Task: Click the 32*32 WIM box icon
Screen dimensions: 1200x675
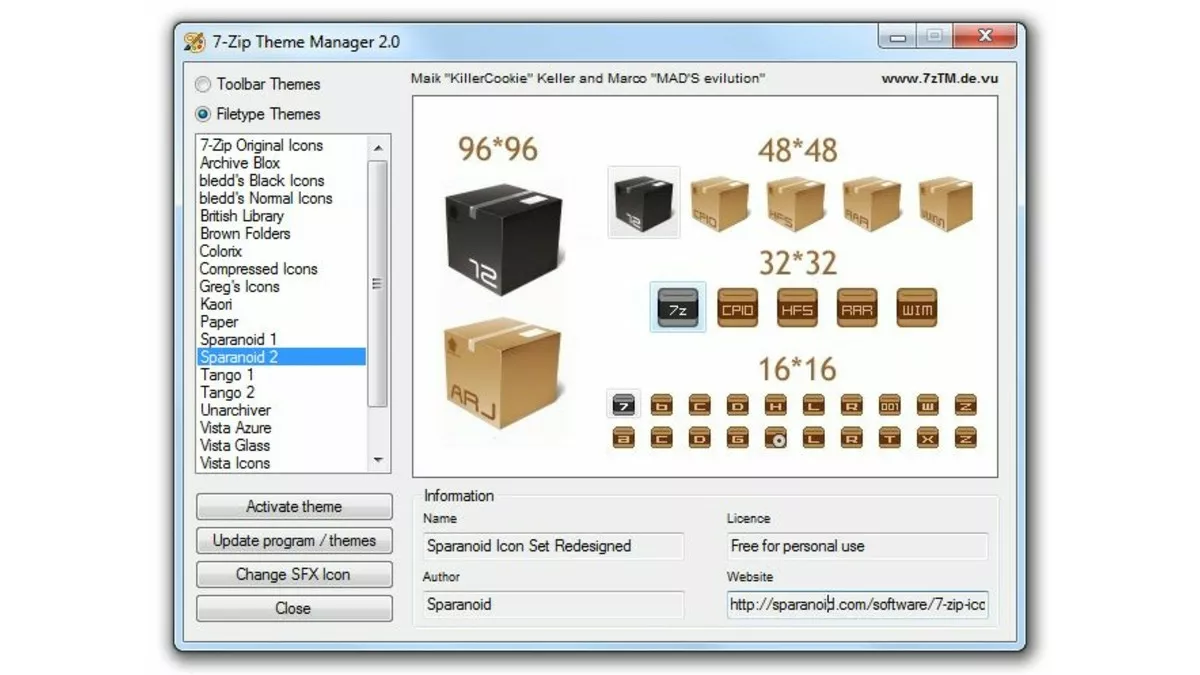Action: point(916,307)
